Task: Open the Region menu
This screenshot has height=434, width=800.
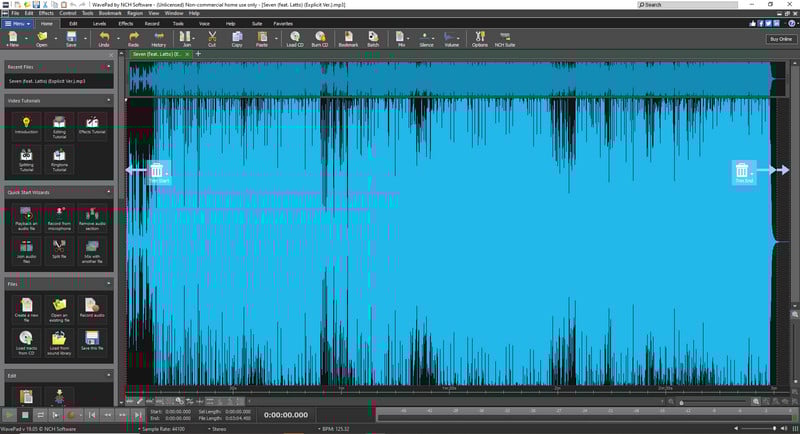Action: coord(135,13)
